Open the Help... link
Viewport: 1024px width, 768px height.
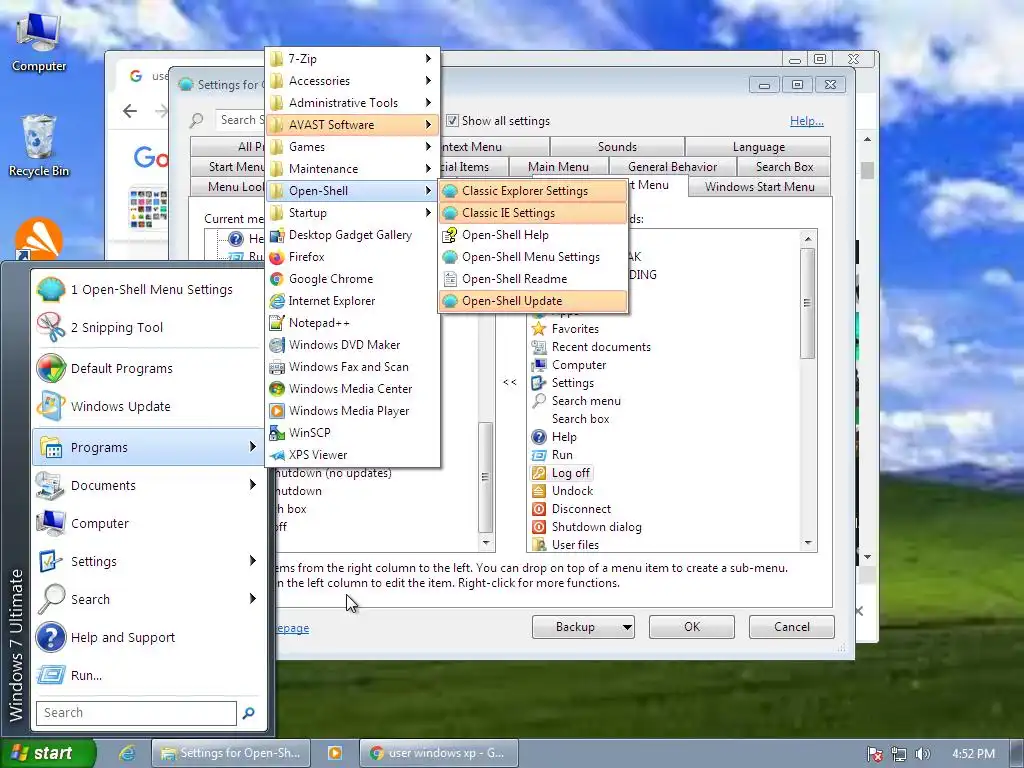[807, 121]
